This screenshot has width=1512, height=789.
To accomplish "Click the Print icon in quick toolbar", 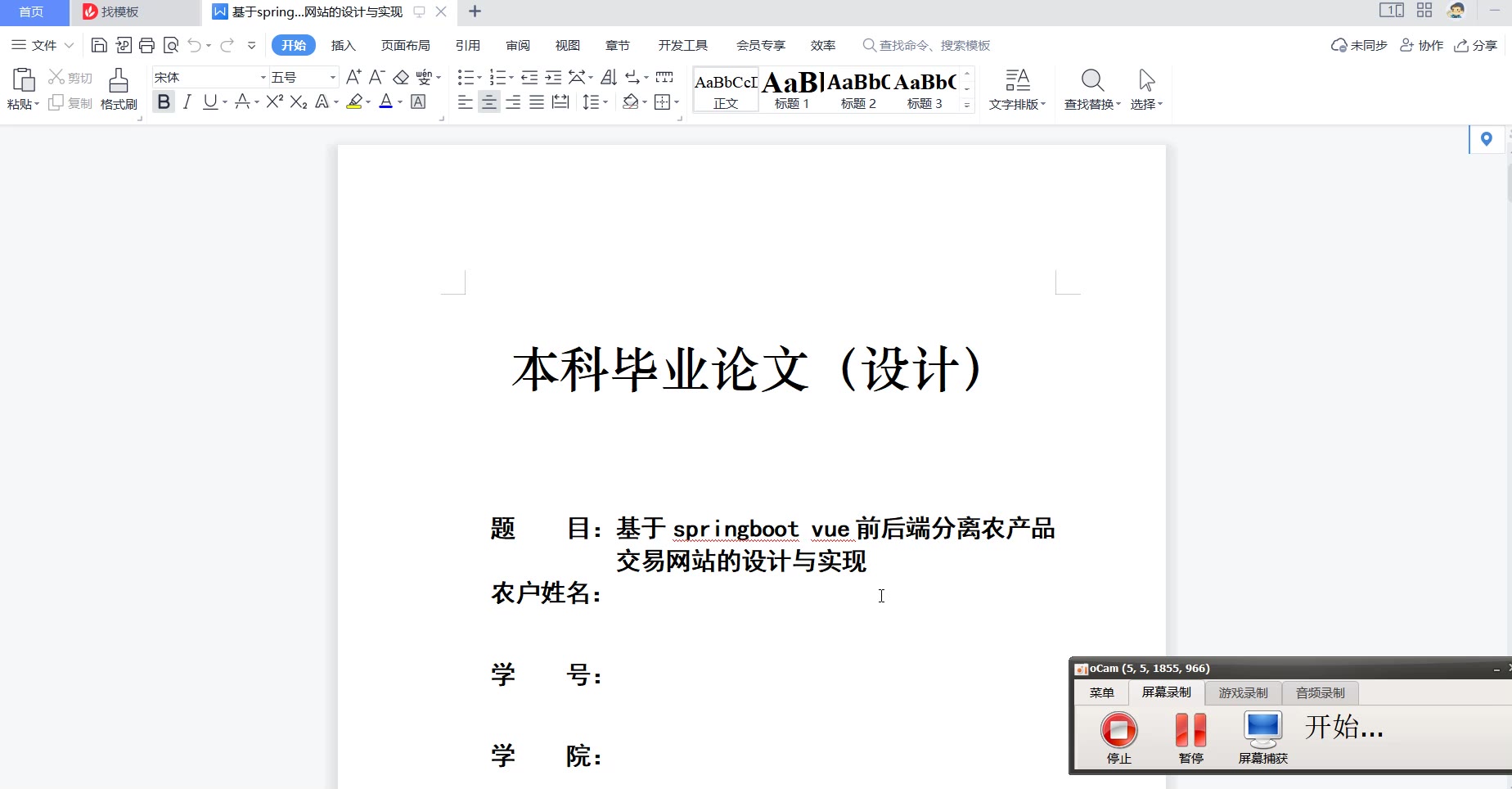I will pos(147,46).
